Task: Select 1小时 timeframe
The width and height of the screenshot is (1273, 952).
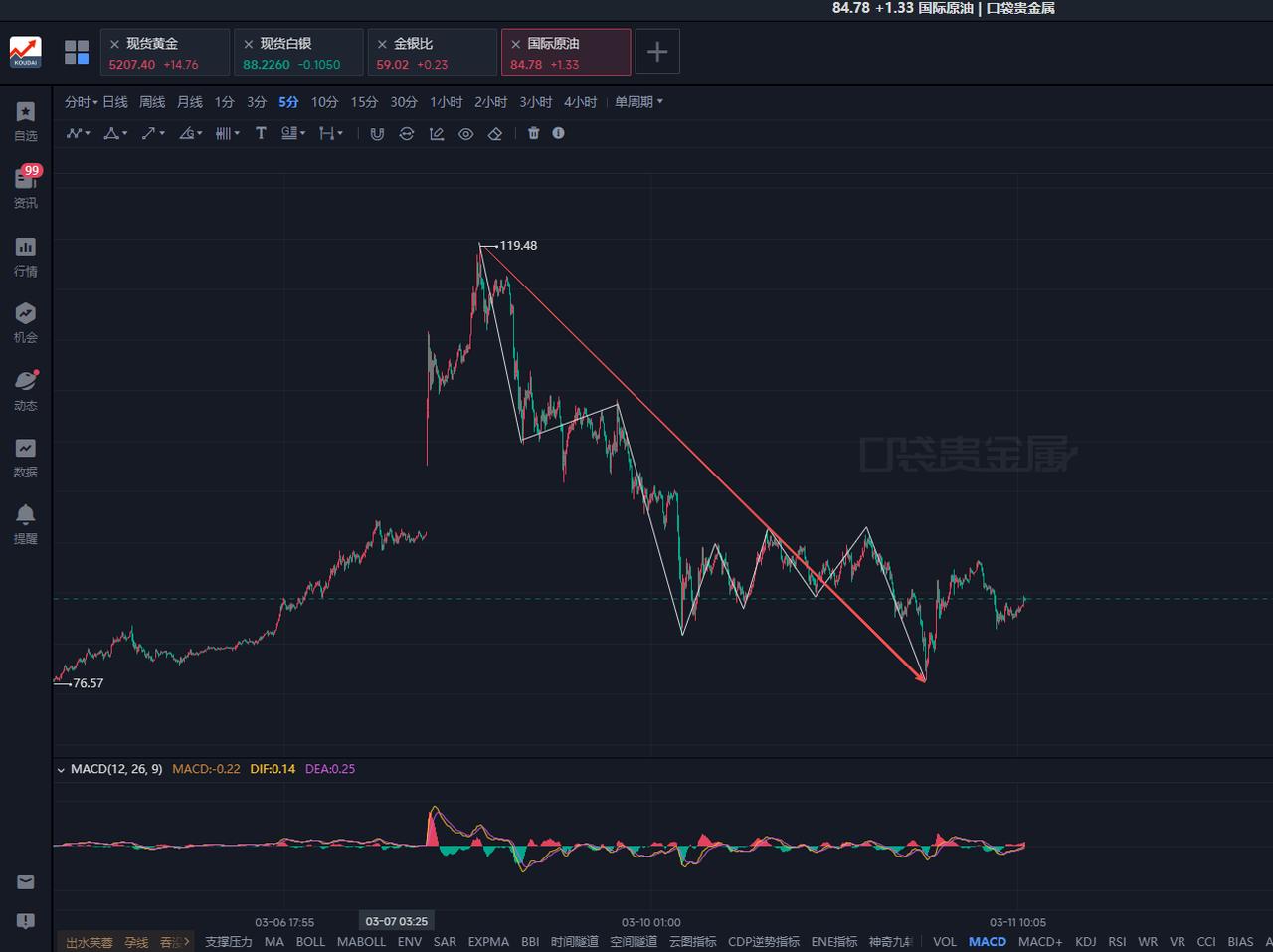Action: click(x=447, y=102)
